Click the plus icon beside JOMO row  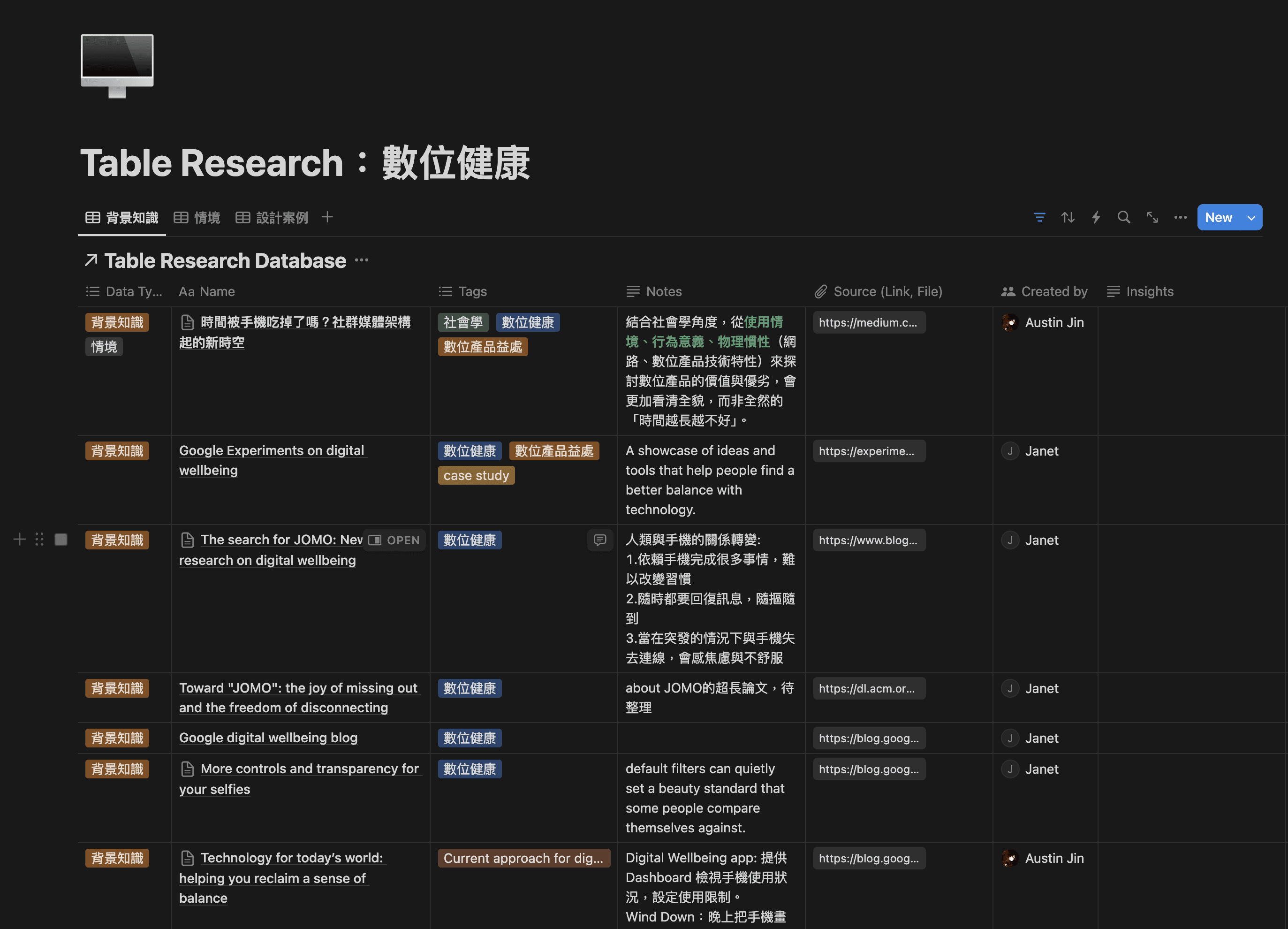19,539
